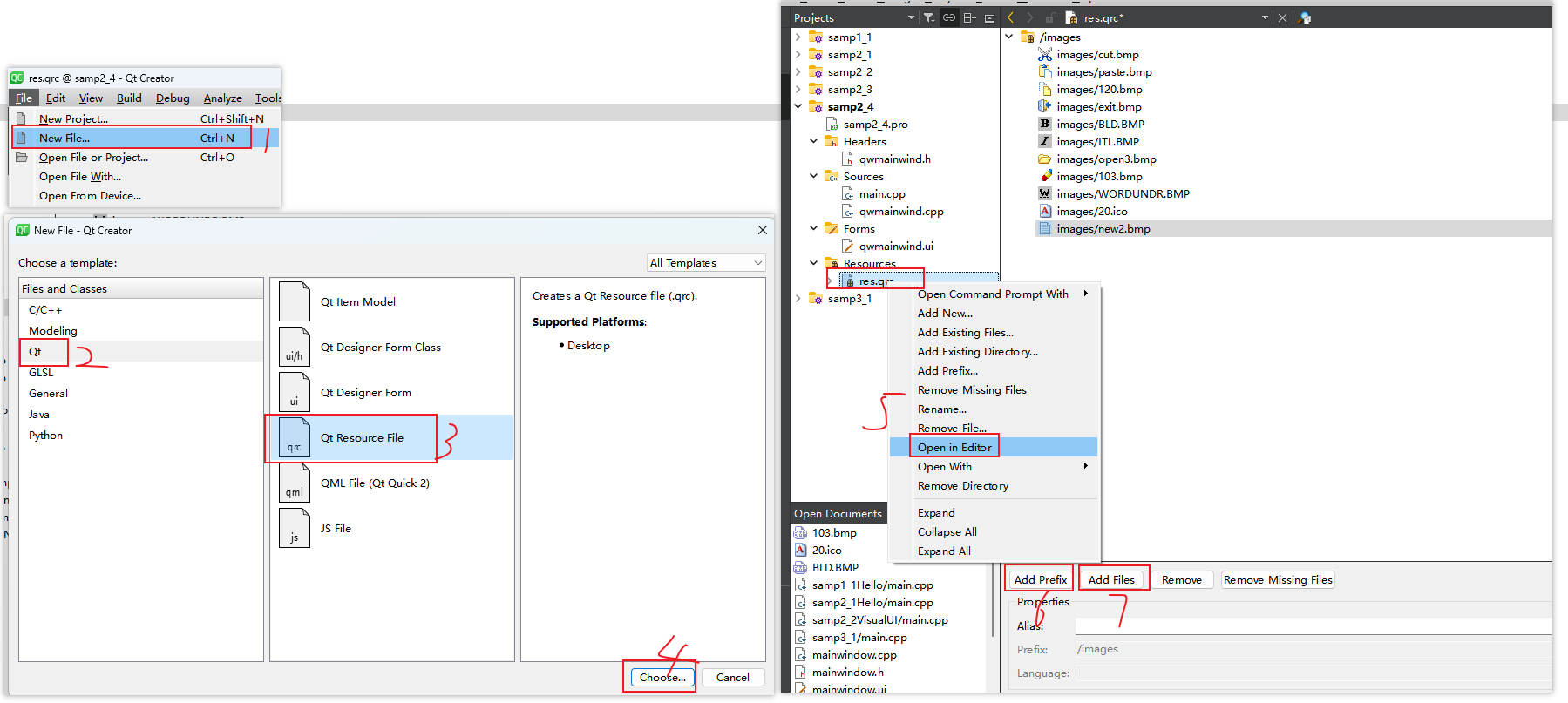The height and width of the screenshot is (703, 1568).
Task: Click the JS File template icon
Action: pos(295,529)
